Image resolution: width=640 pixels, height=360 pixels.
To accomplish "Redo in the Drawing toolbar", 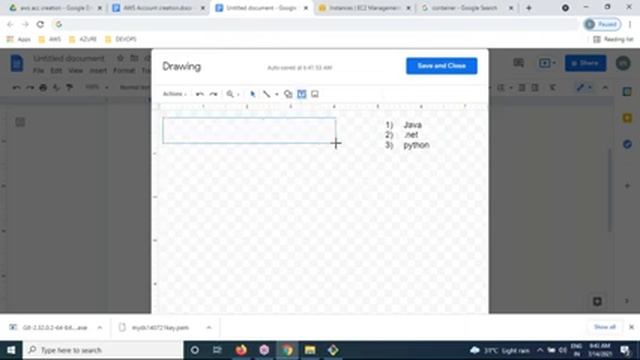I will coord(213,94).
